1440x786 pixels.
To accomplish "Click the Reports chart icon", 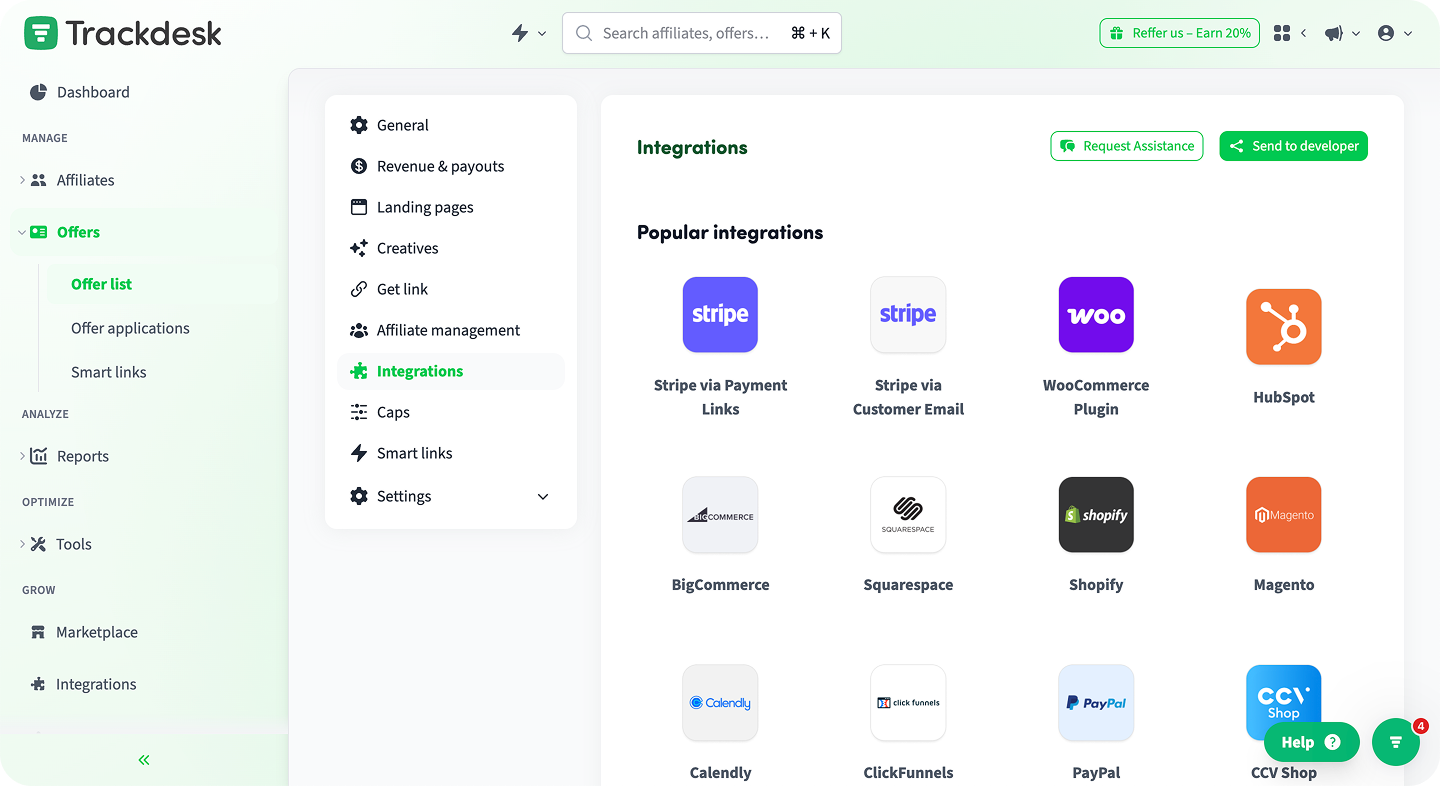I will [x=39, y=456].
